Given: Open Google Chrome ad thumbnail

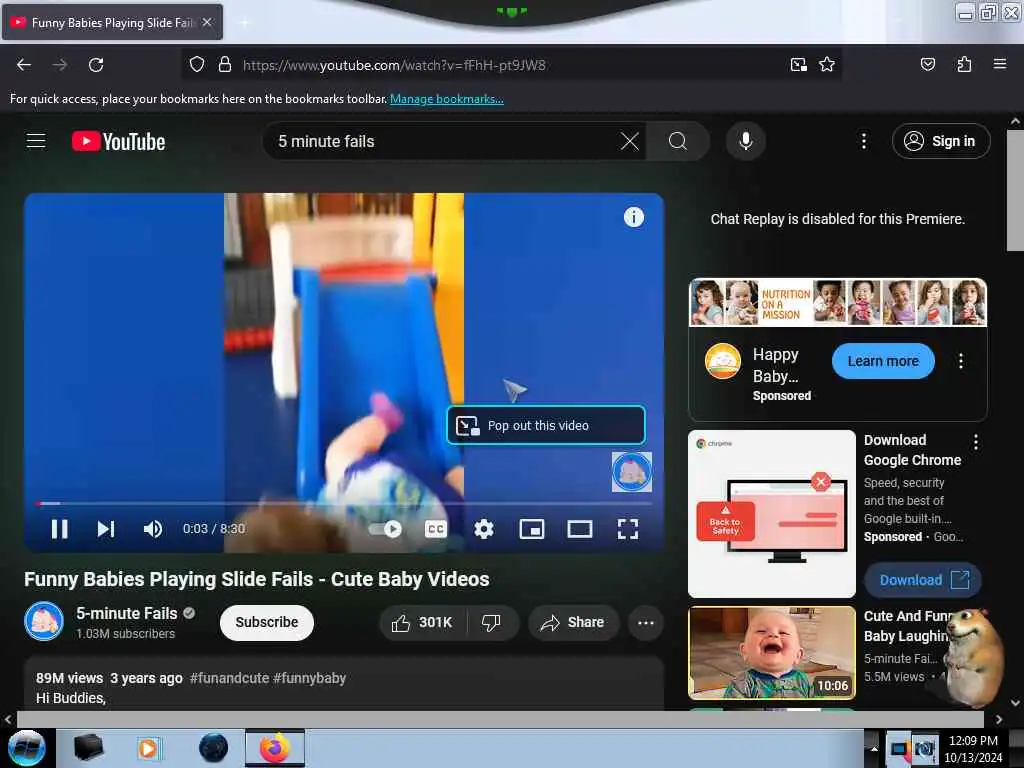Looking at the screenshot, I should coord(772,514).
